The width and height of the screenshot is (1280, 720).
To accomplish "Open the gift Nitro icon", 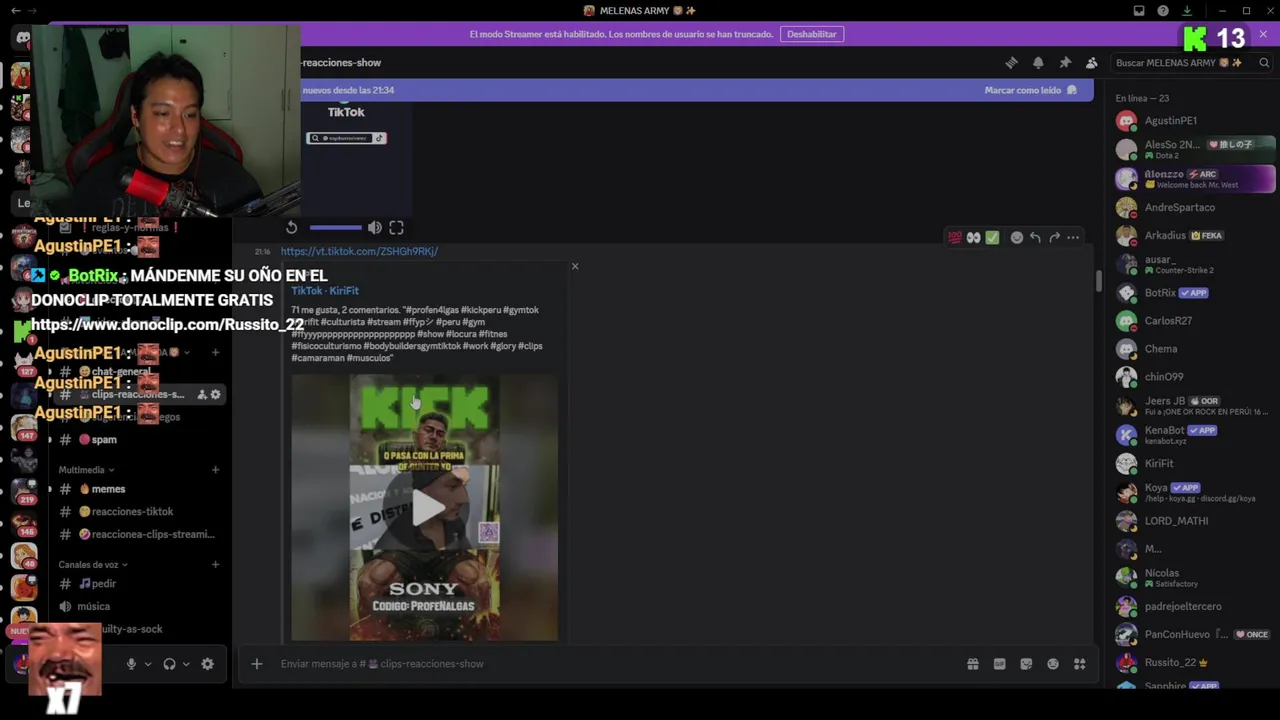I will 972,664.
